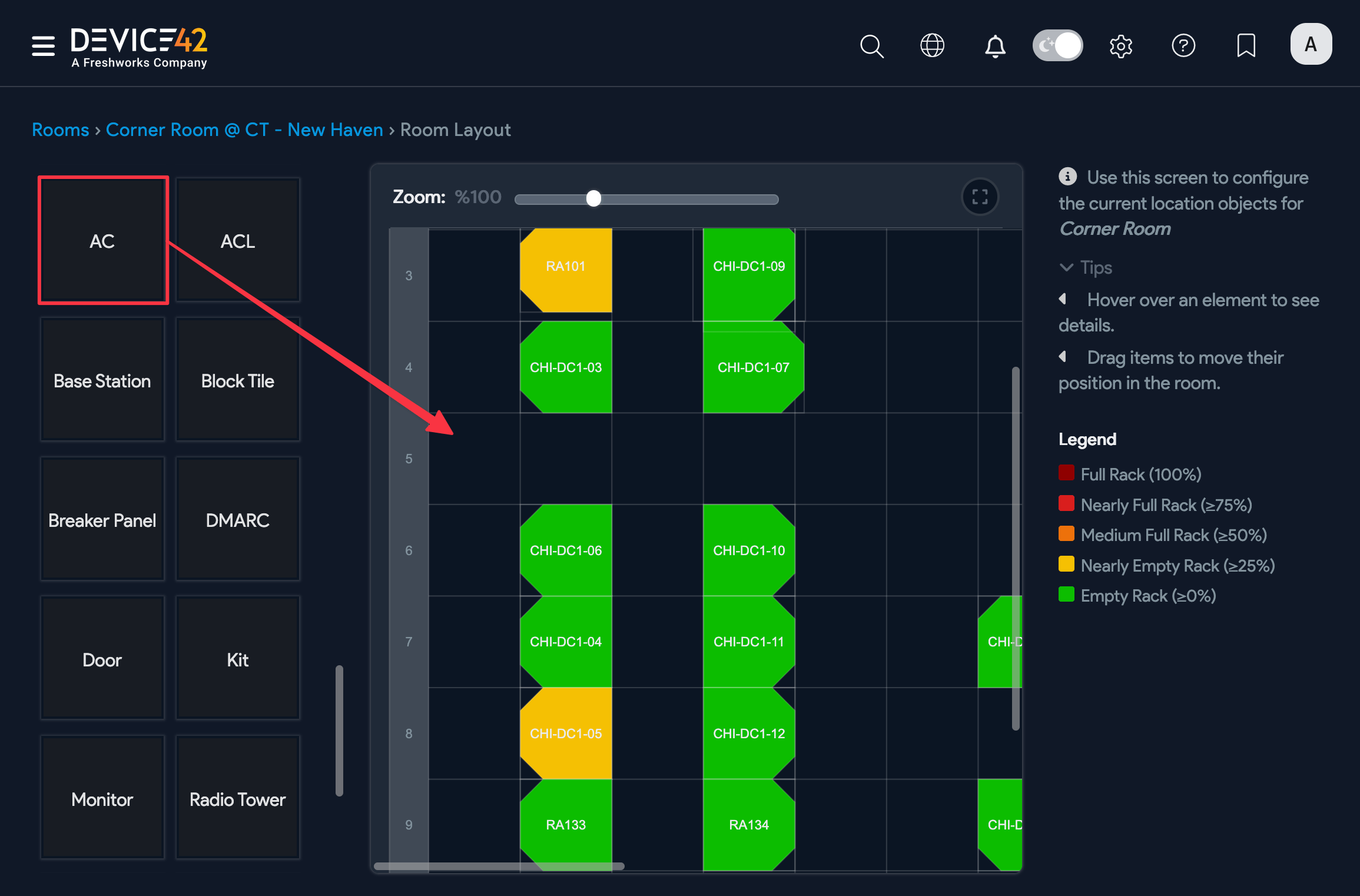Go back to the Rooms page
This screenshot has width=1360, height=896.
60,130
